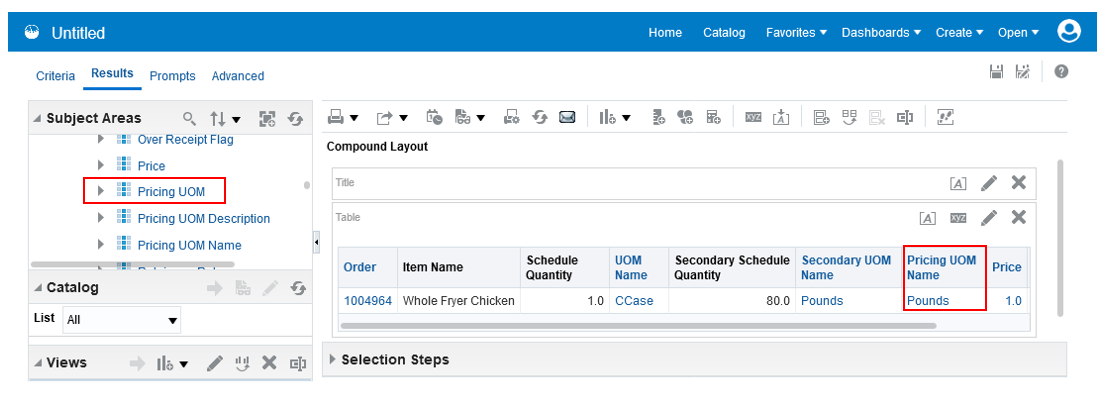Open order link 1004964
The image size is (1111, 397).
tap(368, 301)
